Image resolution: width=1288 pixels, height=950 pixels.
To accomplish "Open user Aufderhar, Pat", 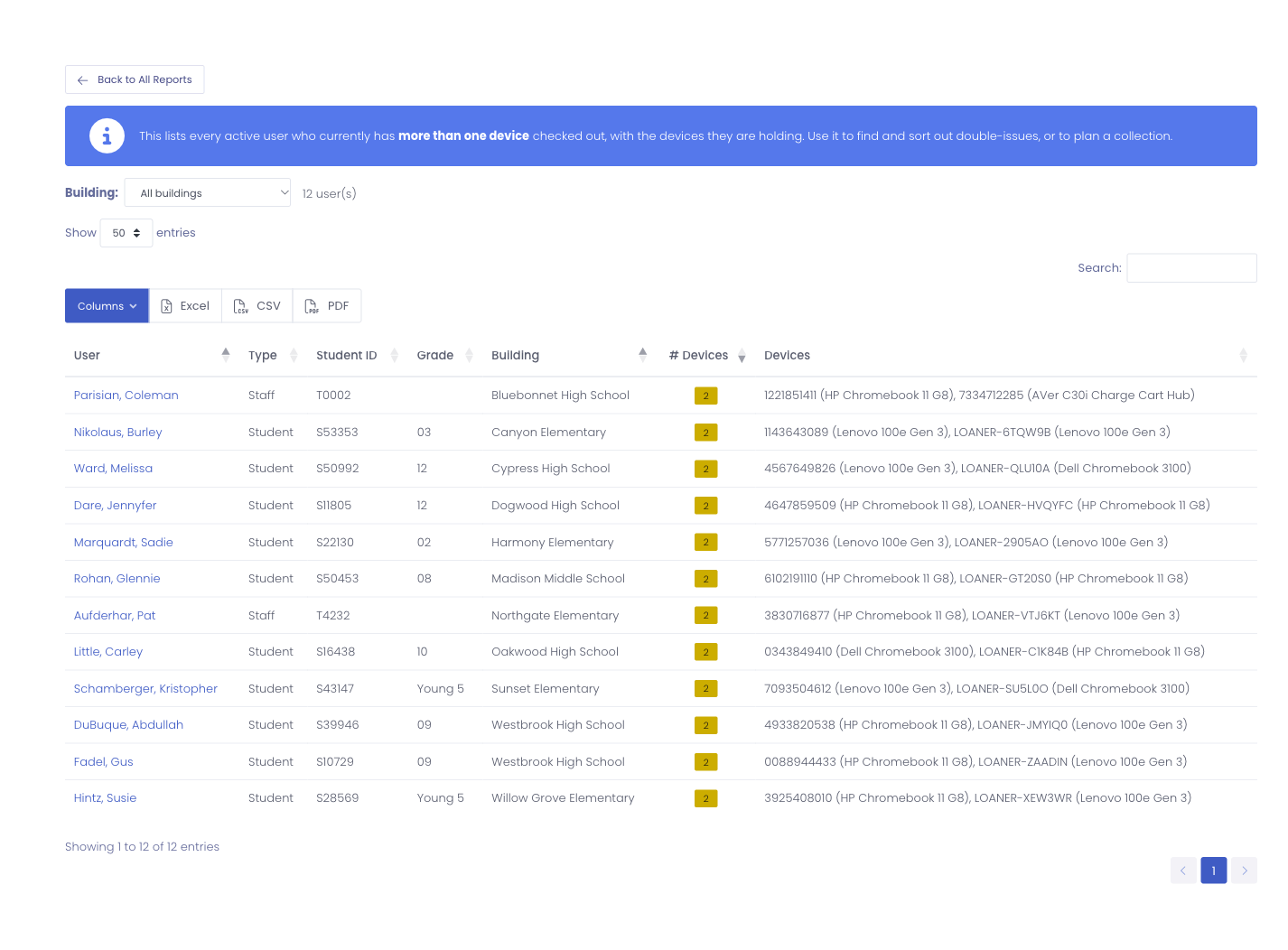I will click(x=115, y=616).
